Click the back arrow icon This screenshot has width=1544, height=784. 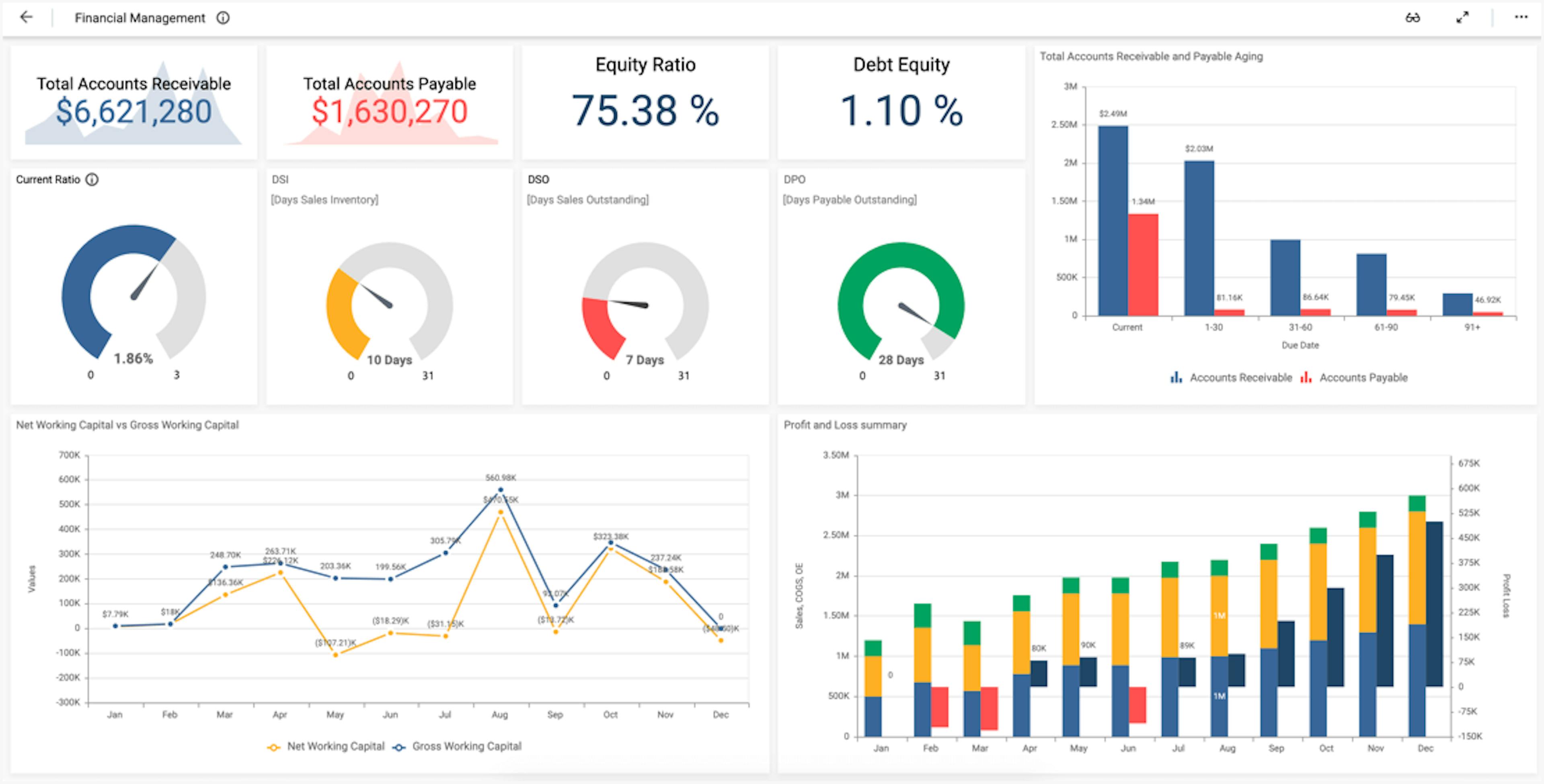coord(26,17)
